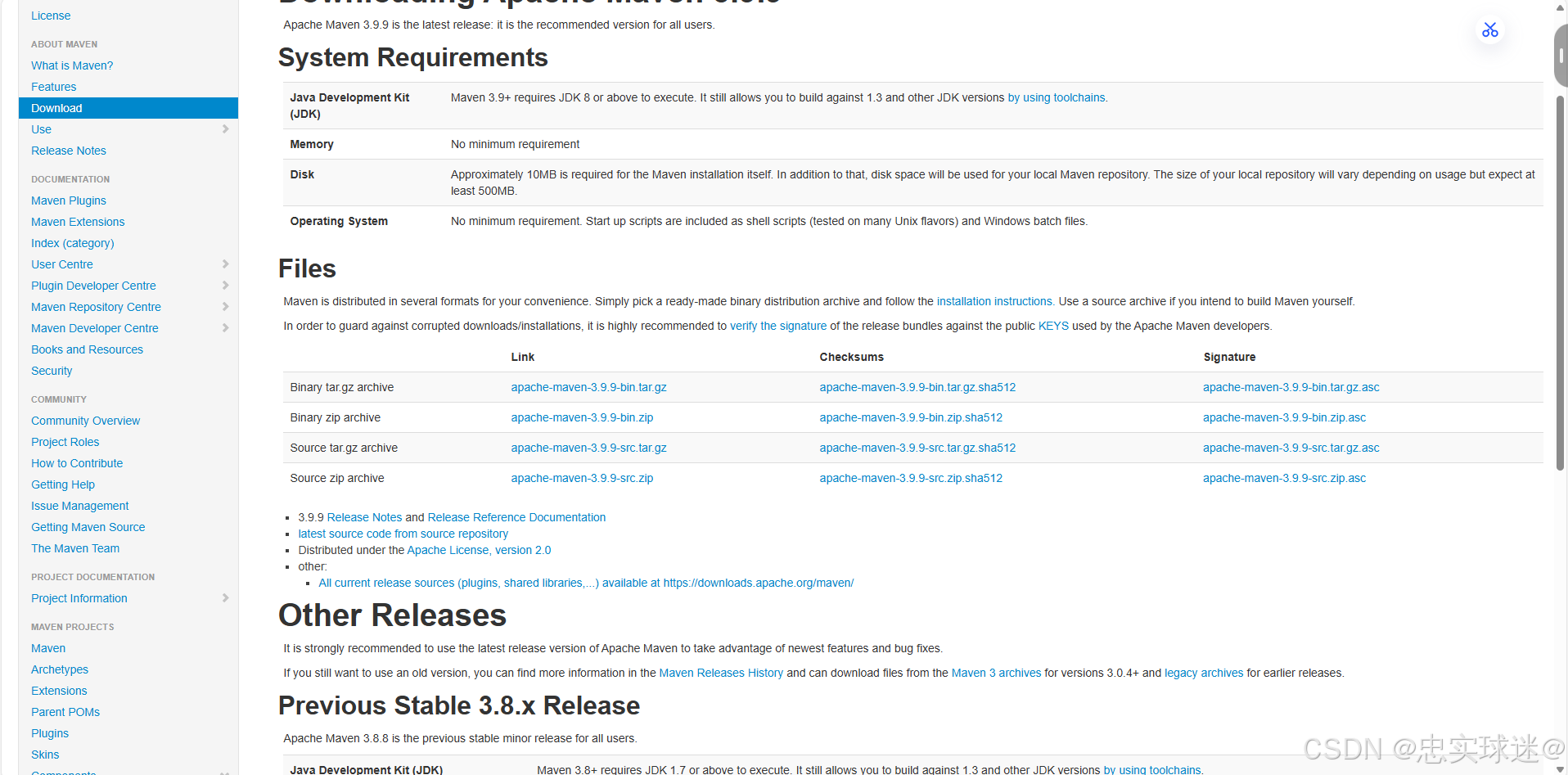This screenshot has width=1568, height=775.
Task: Open the License sidebar link
Action: [51, 16]
